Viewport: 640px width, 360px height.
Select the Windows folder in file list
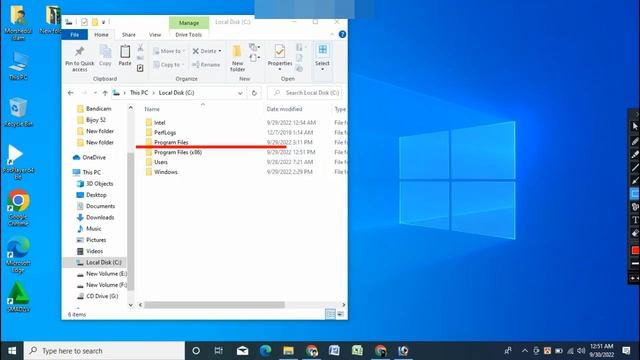[x=165, y=172]
